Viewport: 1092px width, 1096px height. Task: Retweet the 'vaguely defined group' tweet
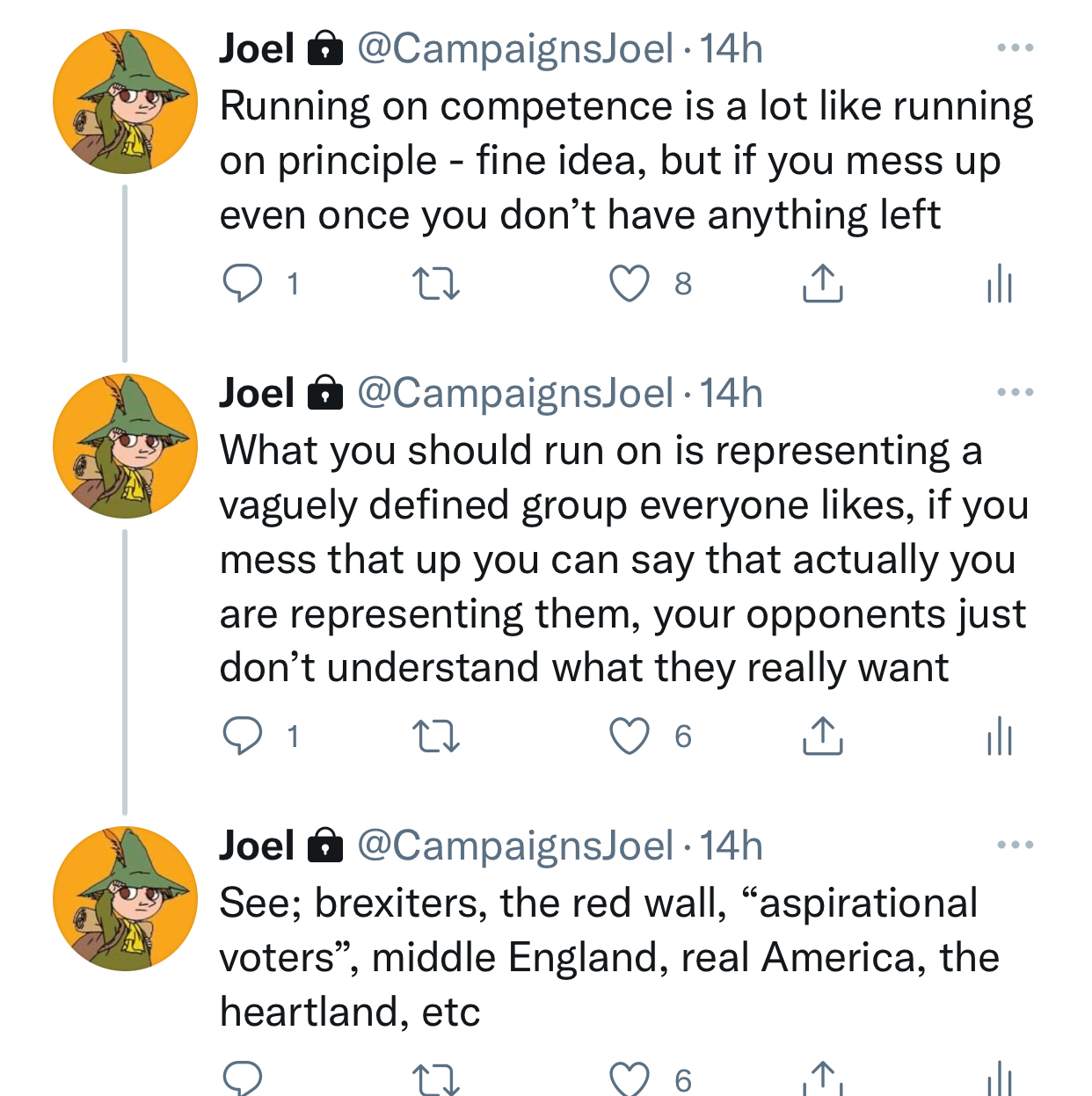[436, 737]
